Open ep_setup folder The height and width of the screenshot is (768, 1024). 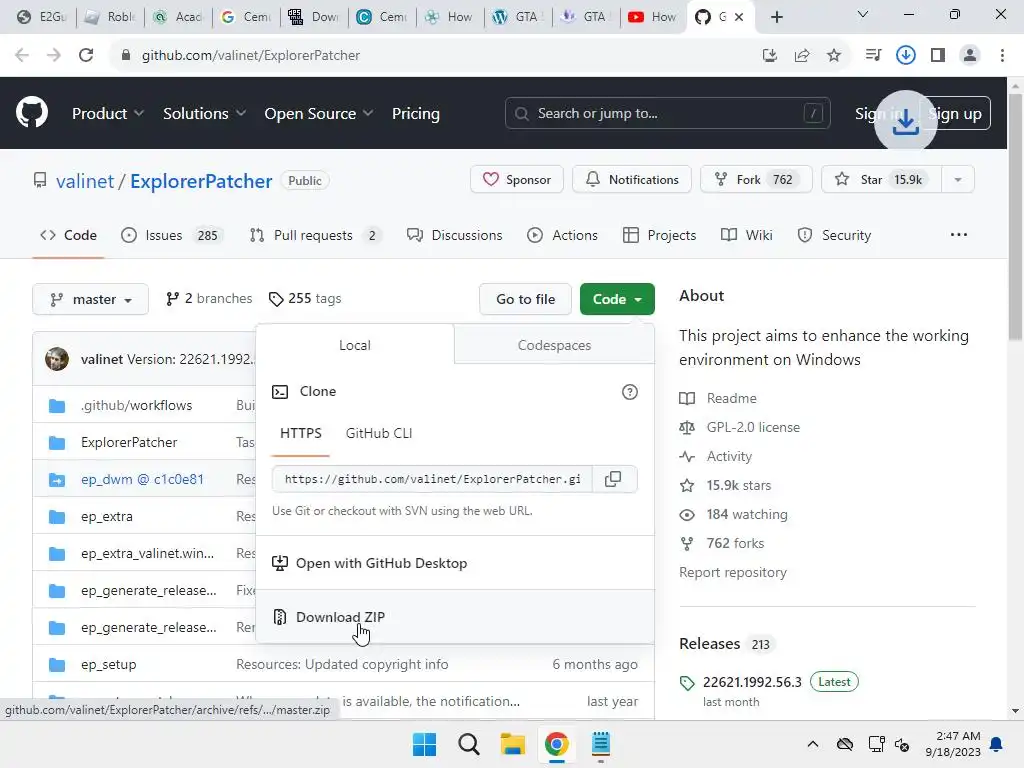point(108,664)
